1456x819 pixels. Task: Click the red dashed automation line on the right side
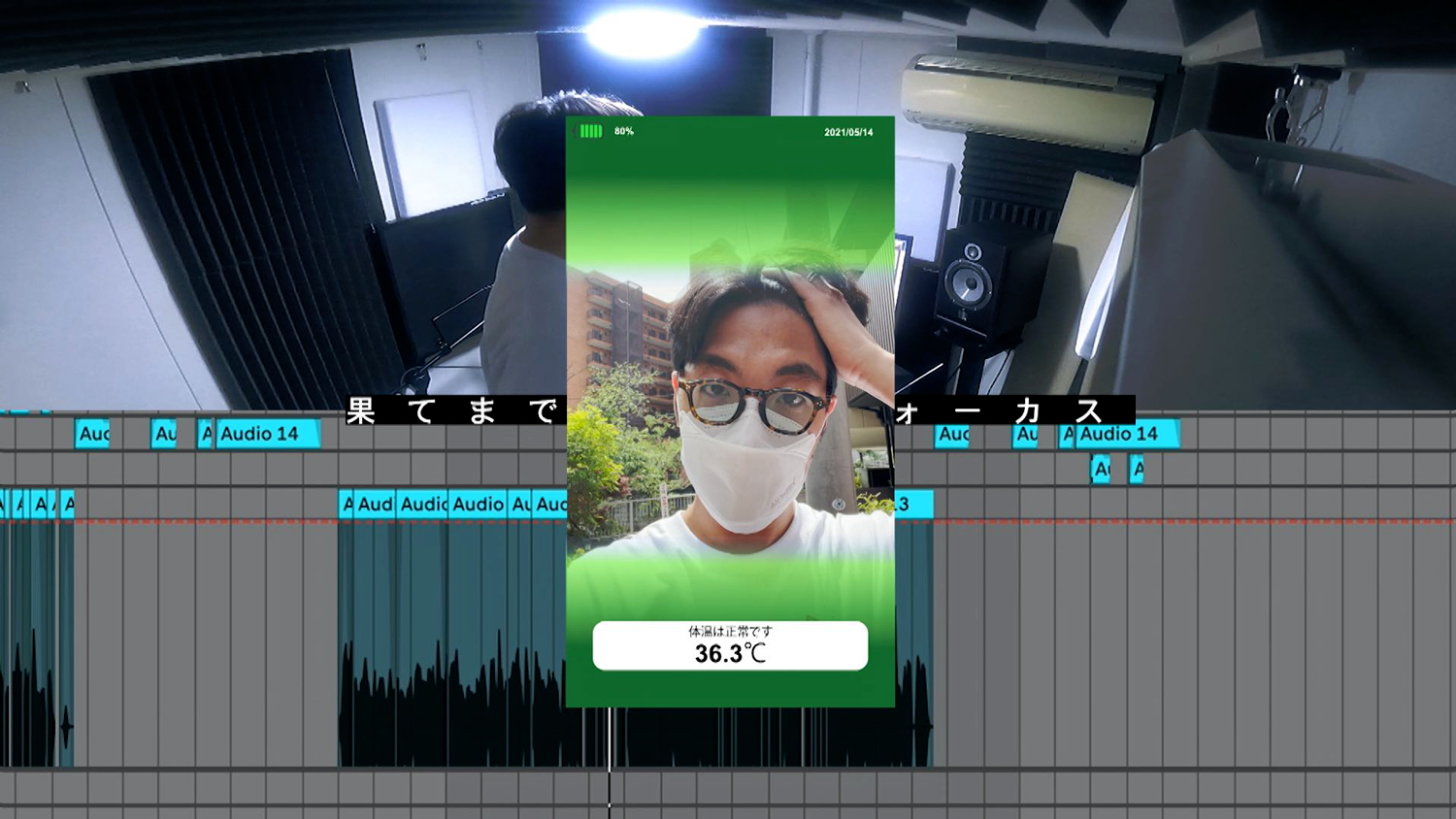point(1165,521)
